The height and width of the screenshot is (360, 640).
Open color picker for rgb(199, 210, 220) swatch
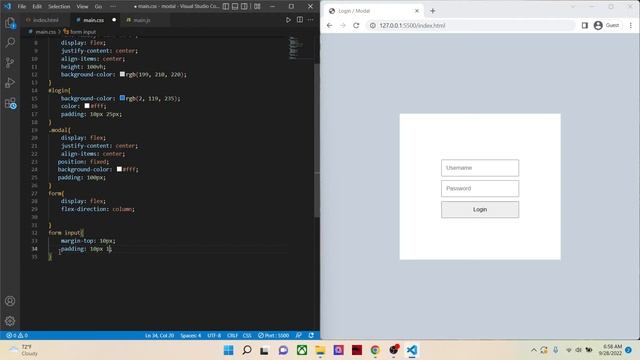coord(122,74)
